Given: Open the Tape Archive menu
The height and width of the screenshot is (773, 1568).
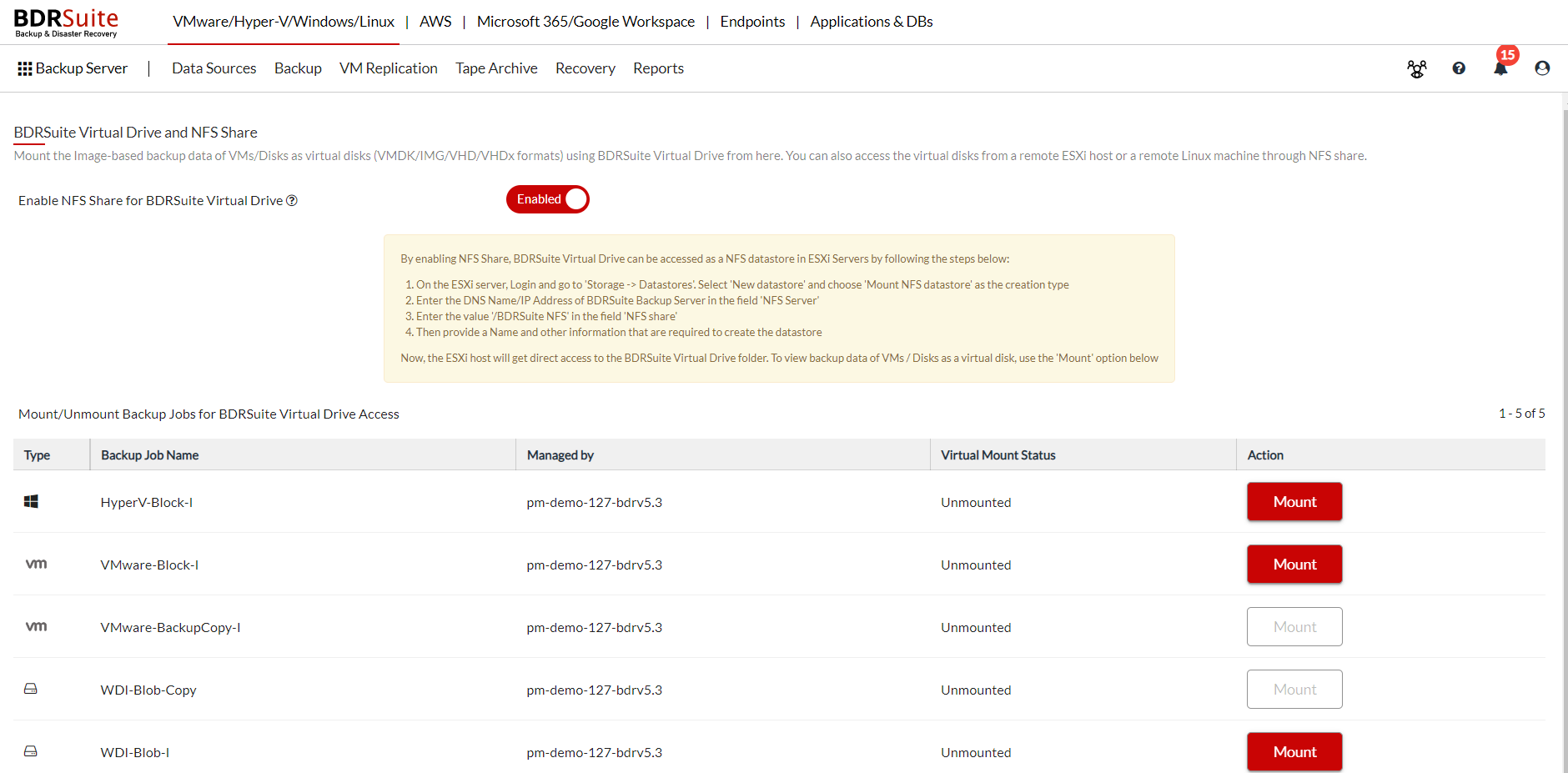Looking at the screenshot, I should click(x=496, y=68).
